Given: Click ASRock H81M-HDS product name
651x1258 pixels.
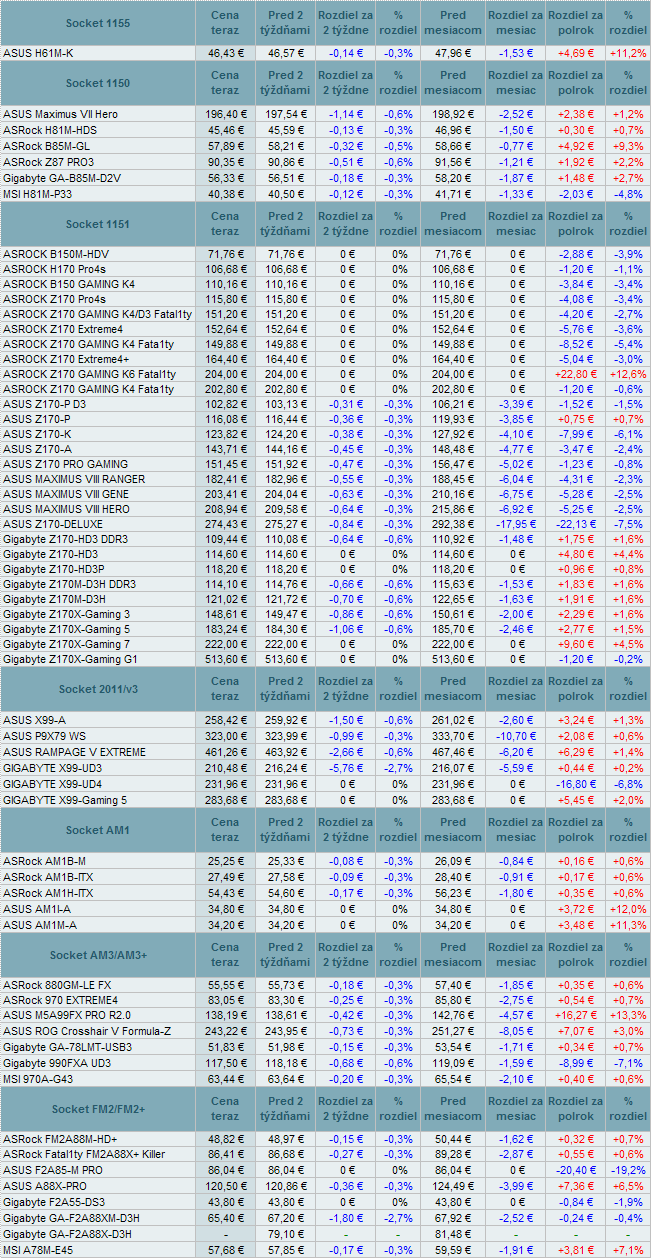Looking at the screenshot, I should click(x=50, y=129).
